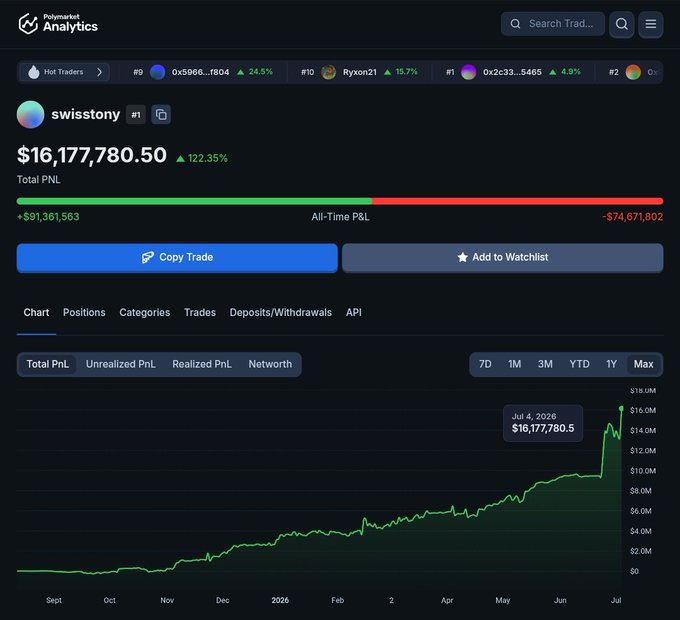680x620 pixels.
Task: Click the -$74,671,802 losses figure
Action: [x=632, y=217]
